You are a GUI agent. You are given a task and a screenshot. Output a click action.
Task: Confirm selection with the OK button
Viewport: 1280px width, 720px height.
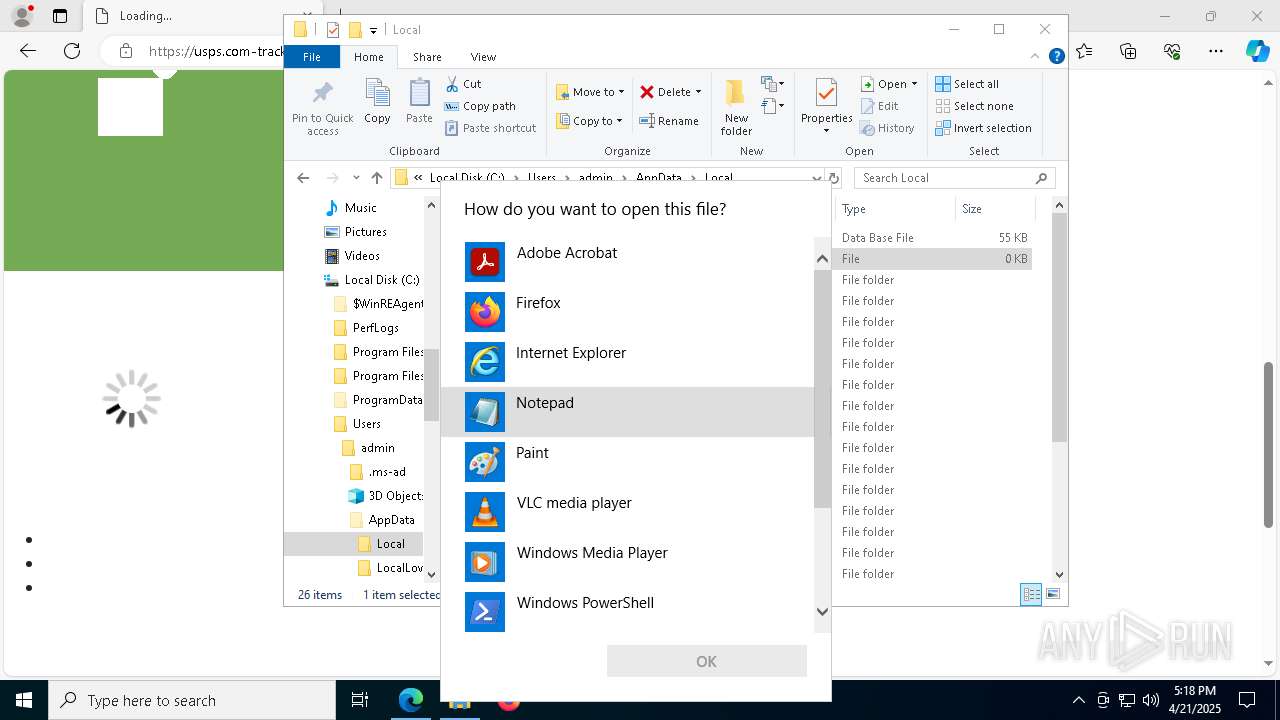[706, 661]
